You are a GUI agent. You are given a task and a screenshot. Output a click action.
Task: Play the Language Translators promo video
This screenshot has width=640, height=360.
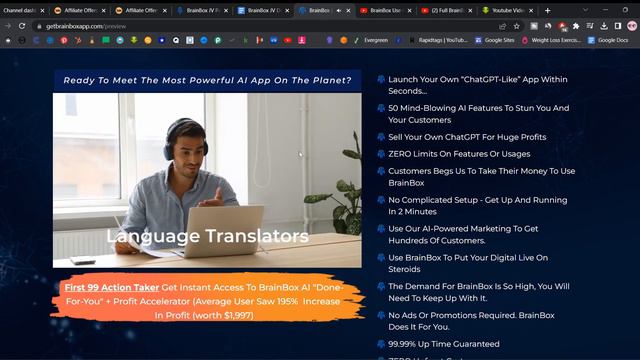pos(207,180)
